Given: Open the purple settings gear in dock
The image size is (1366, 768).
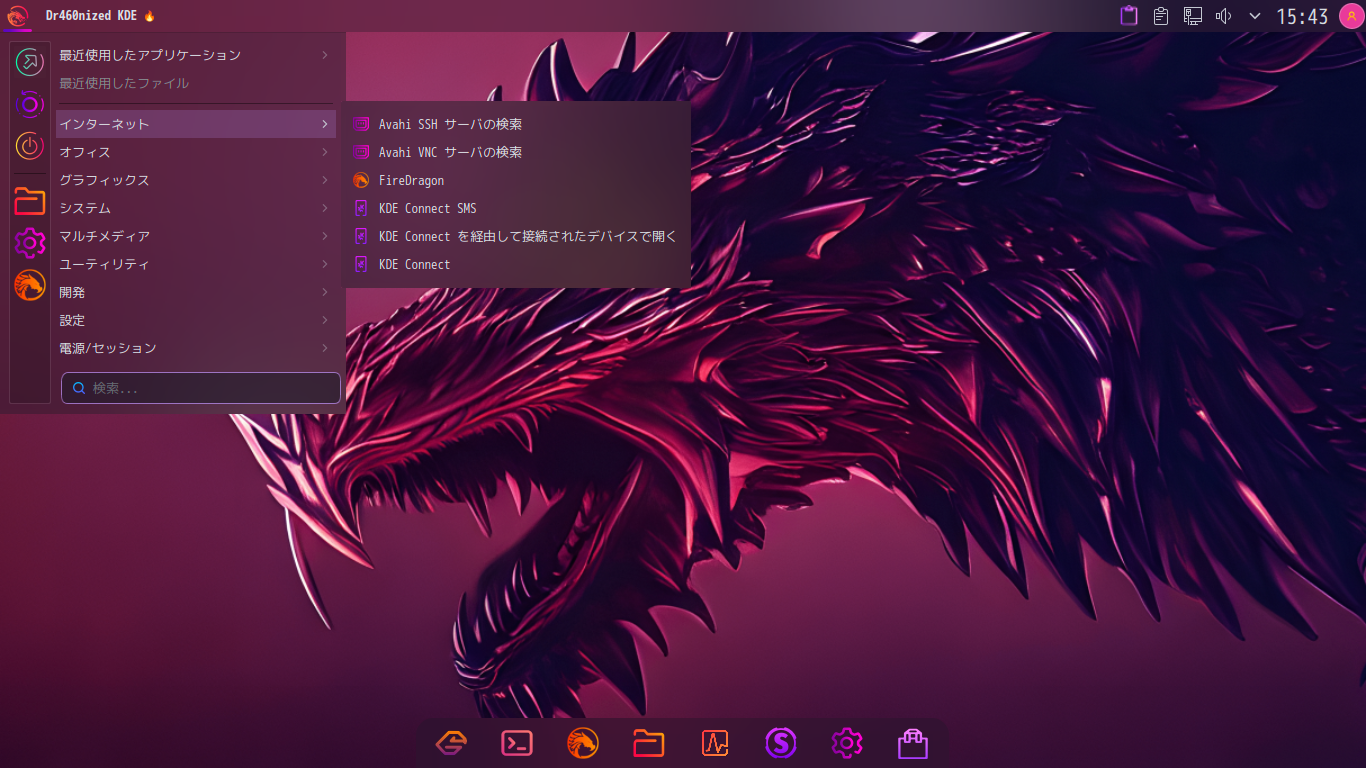Looking at the screenshot, I should click(847, 743).
